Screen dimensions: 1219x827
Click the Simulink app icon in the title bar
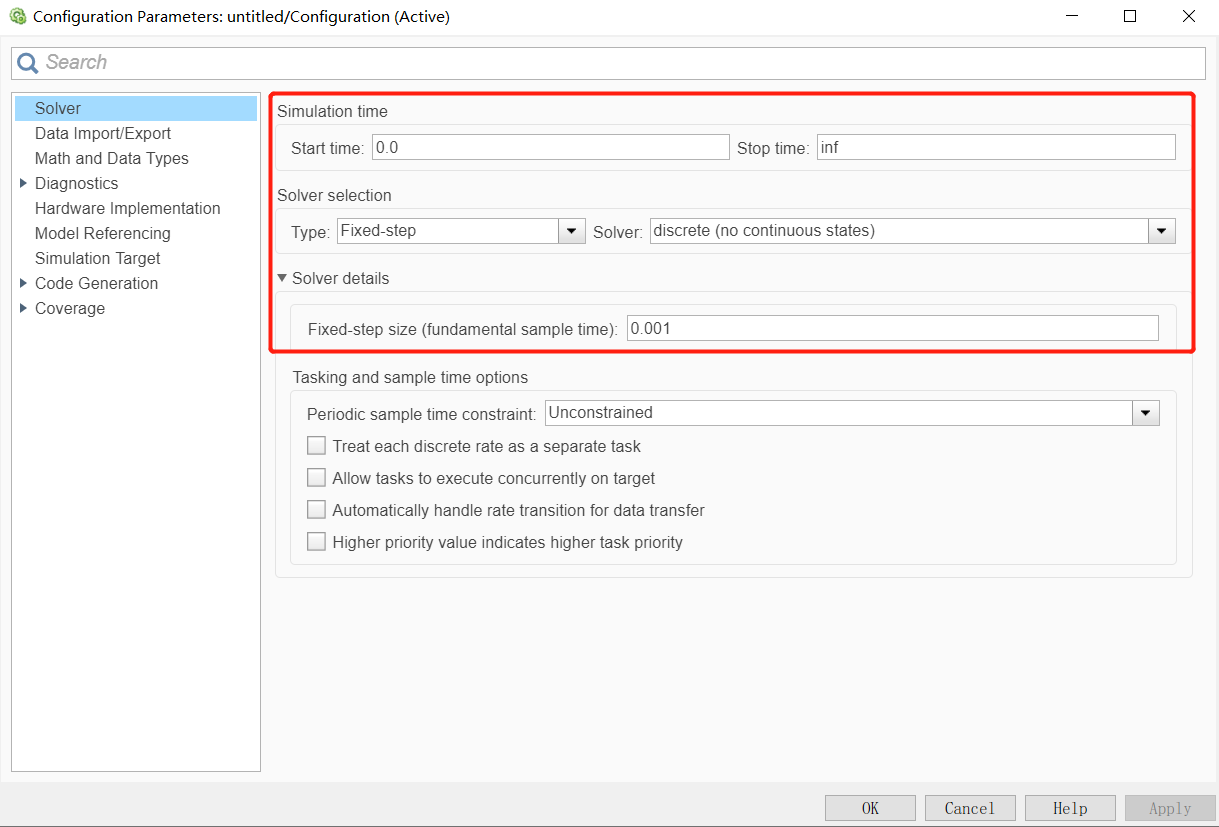(17, 16)
